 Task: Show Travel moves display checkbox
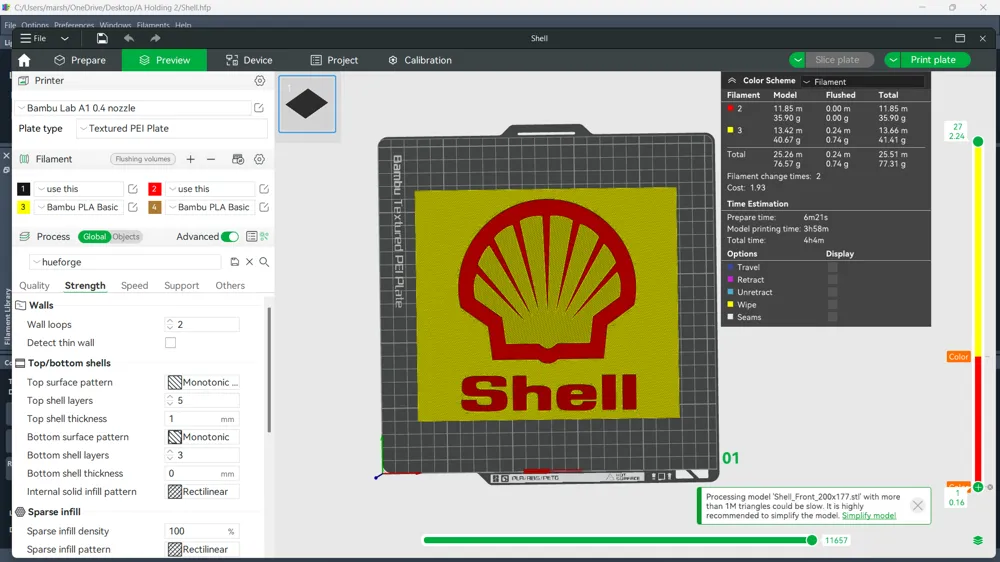832,267
